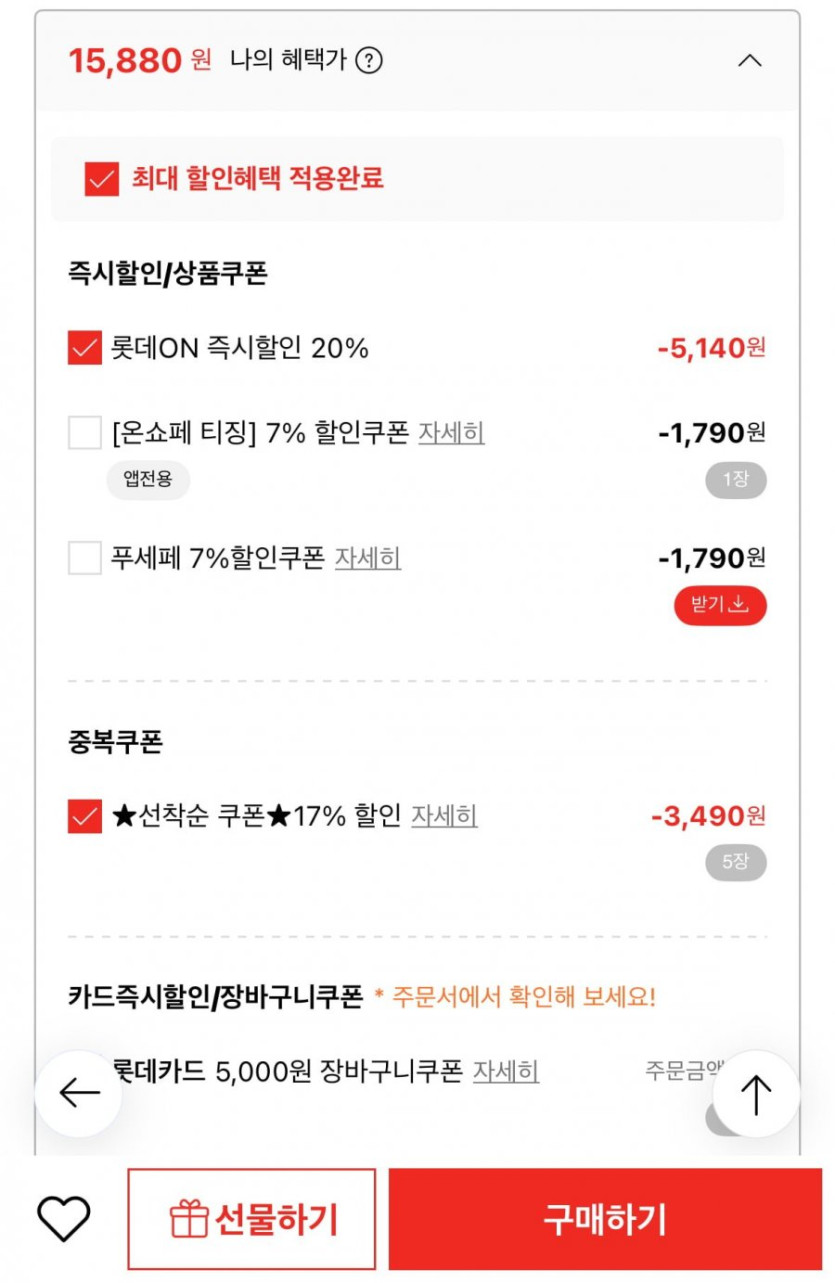Open 자세히 link for 선착순 쿠폰

(x=444, y=816)
